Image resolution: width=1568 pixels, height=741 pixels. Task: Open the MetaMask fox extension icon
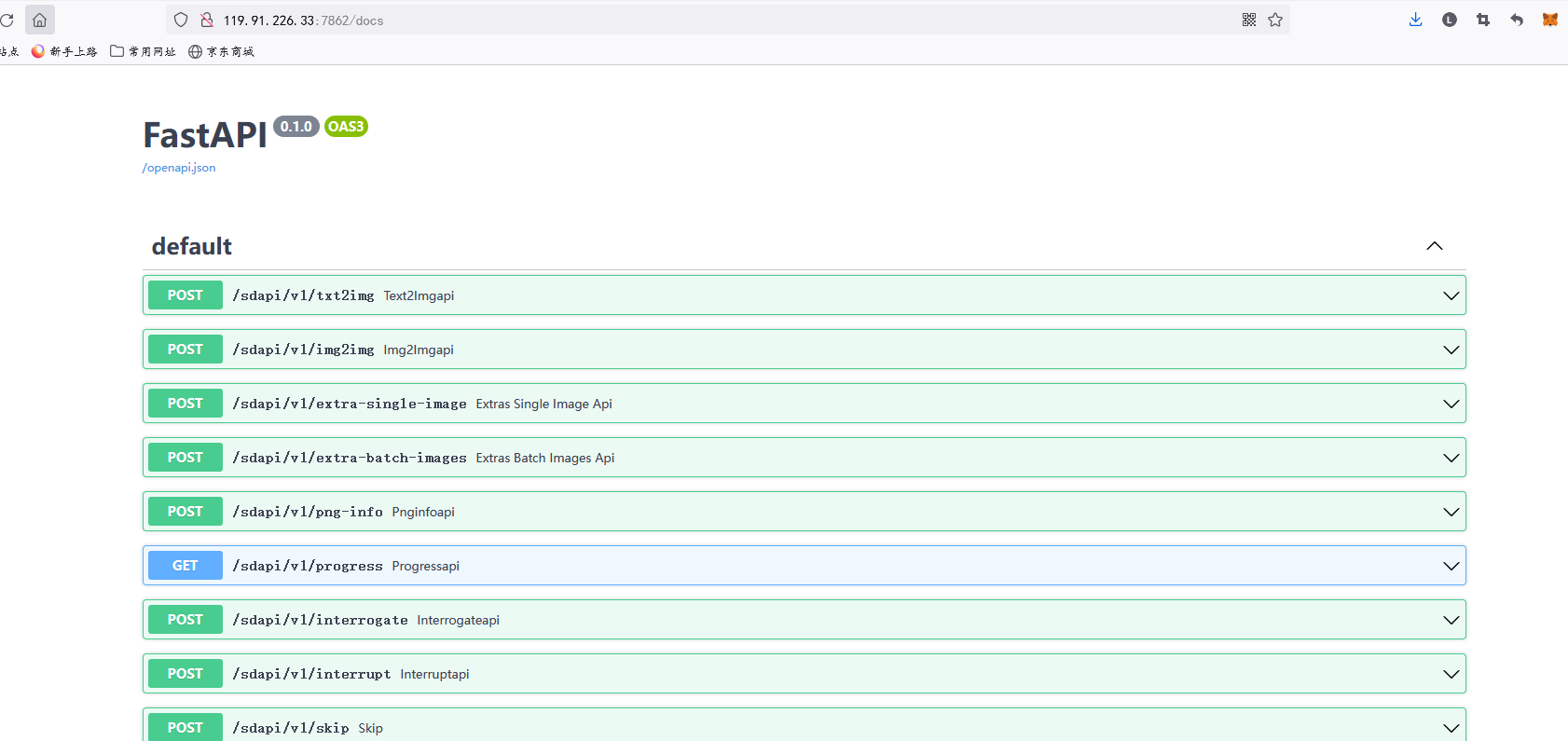click(1550, 20)
